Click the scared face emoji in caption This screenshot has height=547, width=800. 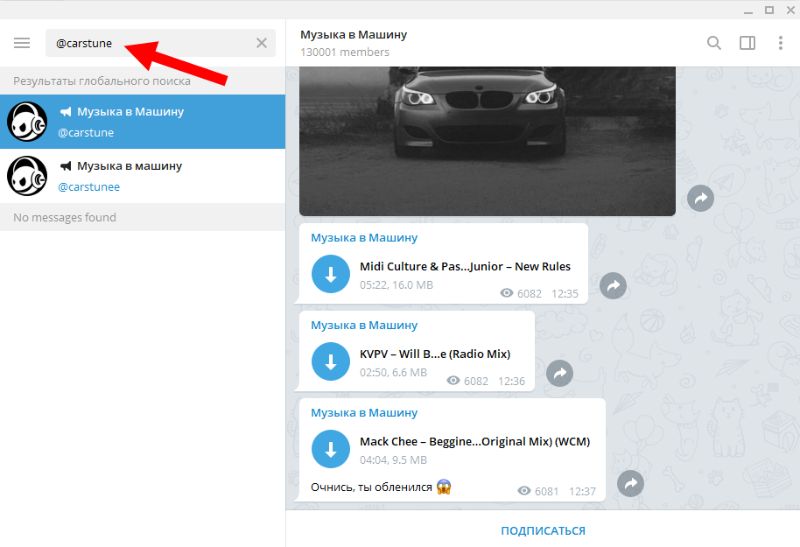point(444,487)
